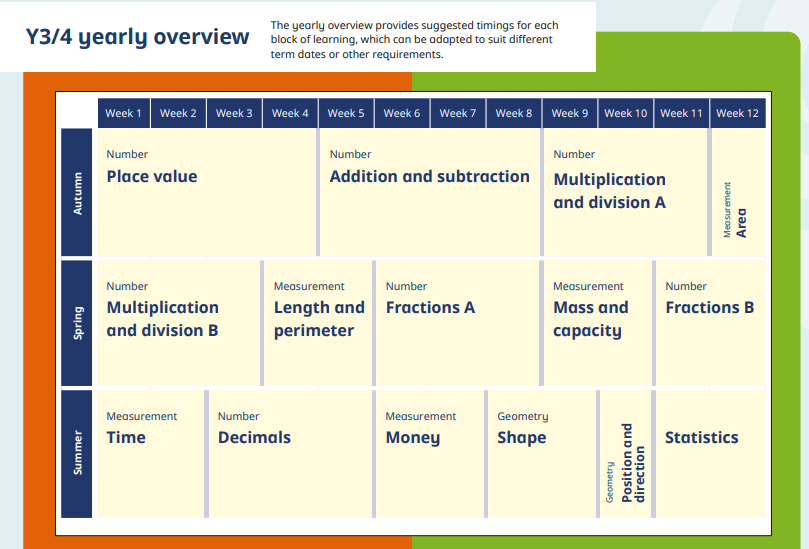Click the Shape geometry block
Screen dimensions: 809x549
tap(521, 438)
